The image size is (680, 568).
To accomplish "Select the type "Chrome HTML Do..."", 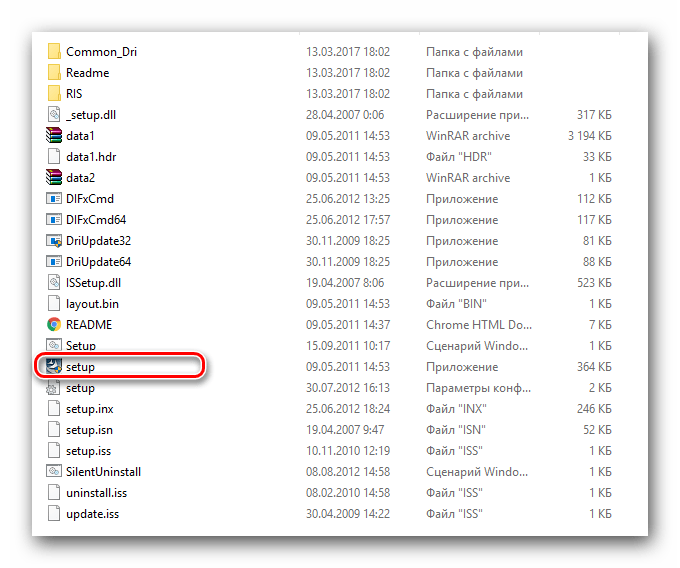I will coord(479,325).
